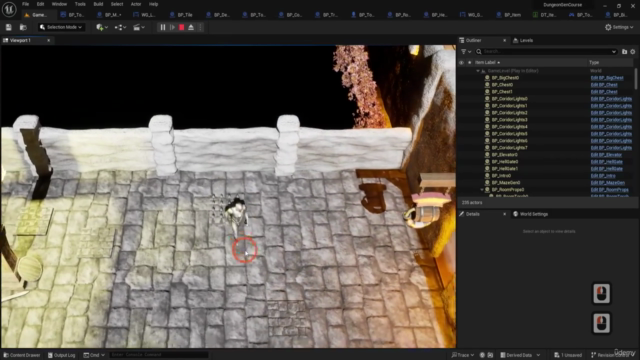Close the Details panel tab
This screenshot has width=640, height=360.
point(504,214)
